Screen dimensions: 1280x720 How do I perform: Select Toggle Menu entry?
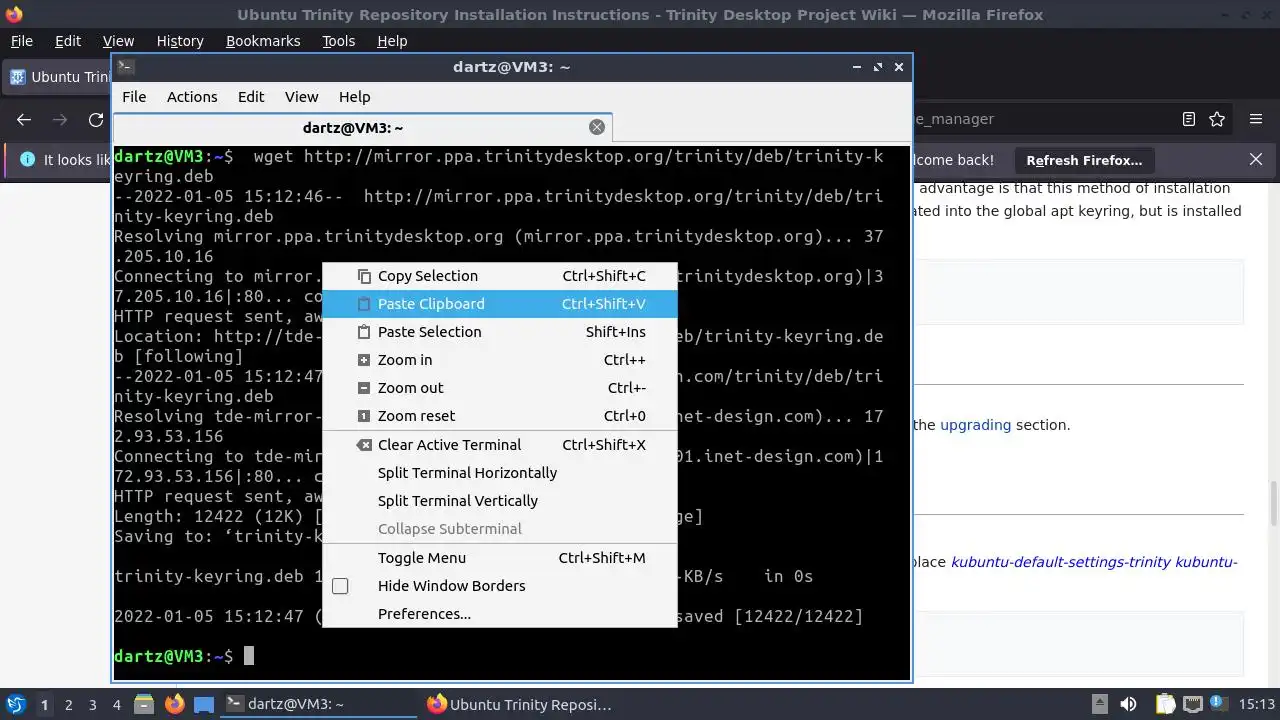click(499, 558)
